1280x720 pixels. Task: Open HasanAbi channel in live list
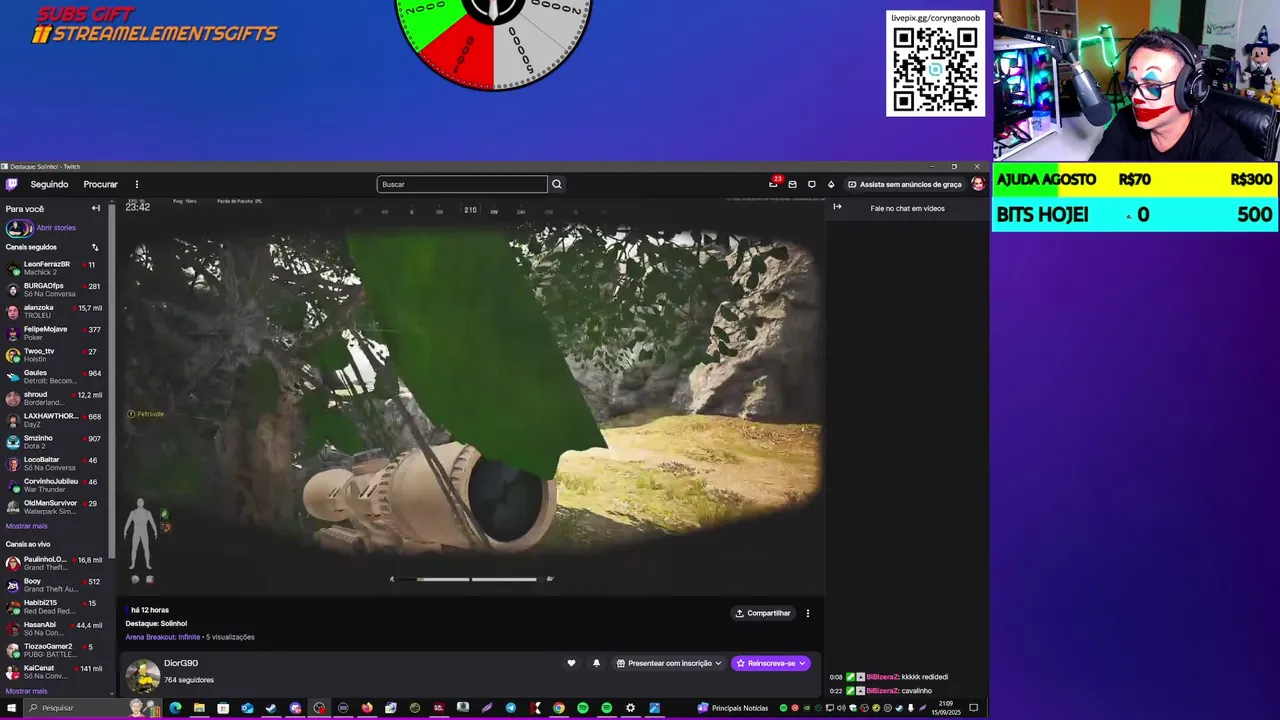pyautogui.click(x=56, y=628)
